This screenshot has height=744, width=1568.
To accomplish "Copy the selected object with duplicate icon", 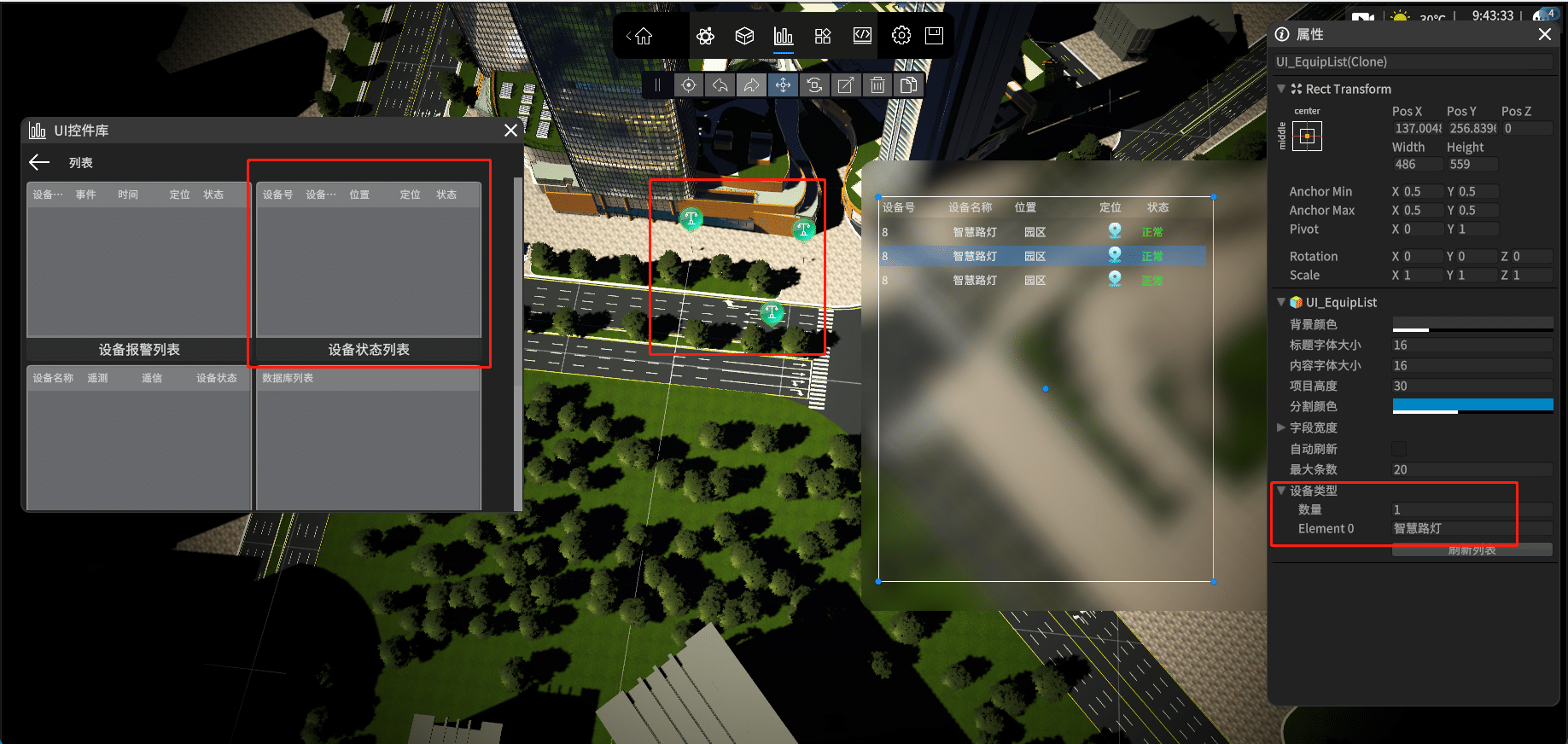I will click(x=909, y=85).
